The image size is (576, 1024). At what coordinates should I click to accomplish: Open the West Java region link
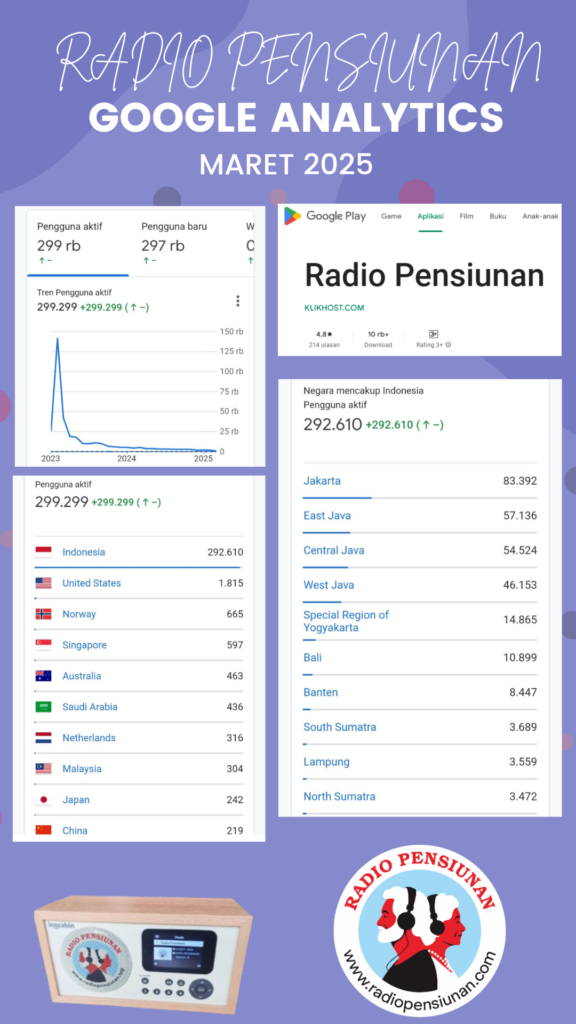[328, 585]
